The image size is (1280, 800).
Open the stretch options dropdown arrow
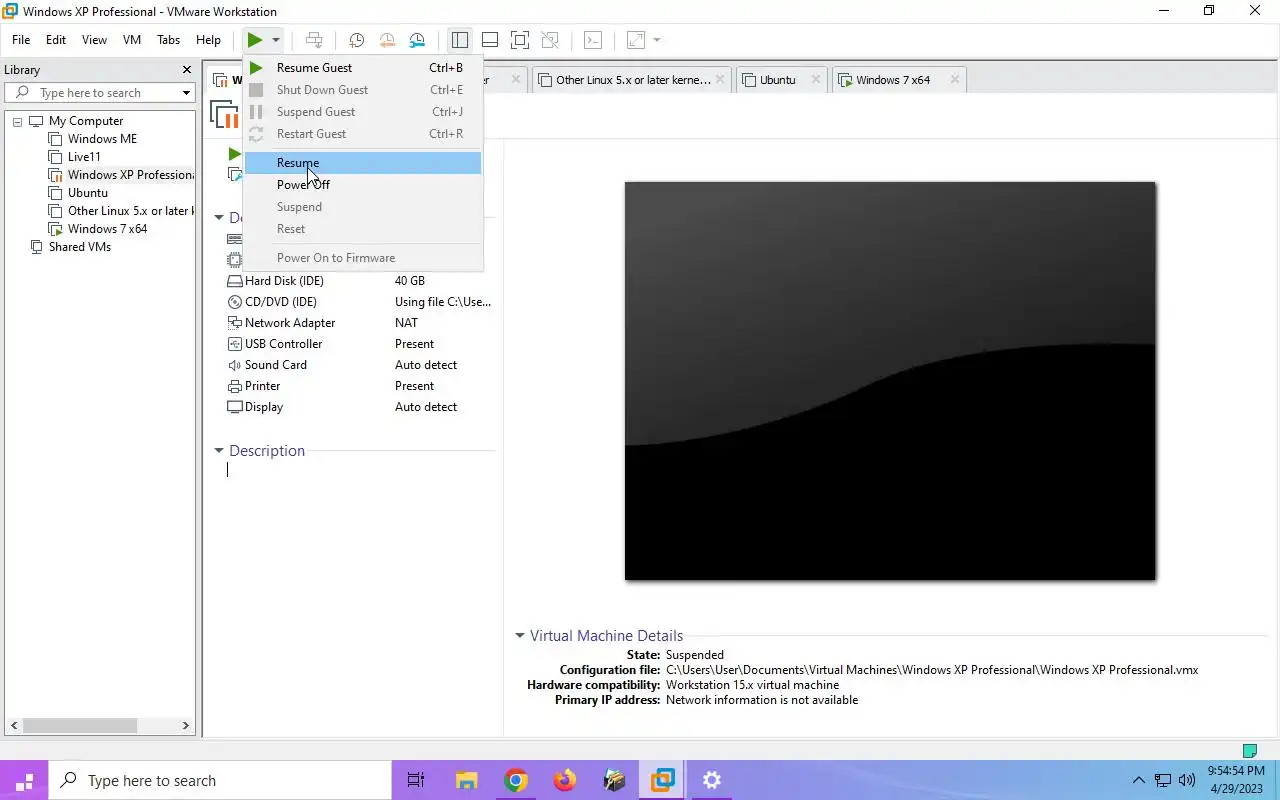click(657, 40)
